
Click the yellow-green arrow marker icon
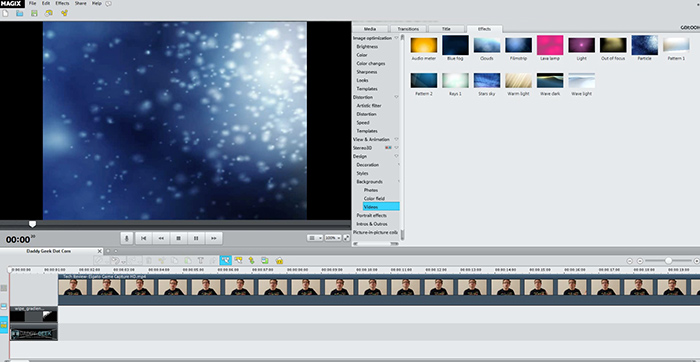click(251, 260)
